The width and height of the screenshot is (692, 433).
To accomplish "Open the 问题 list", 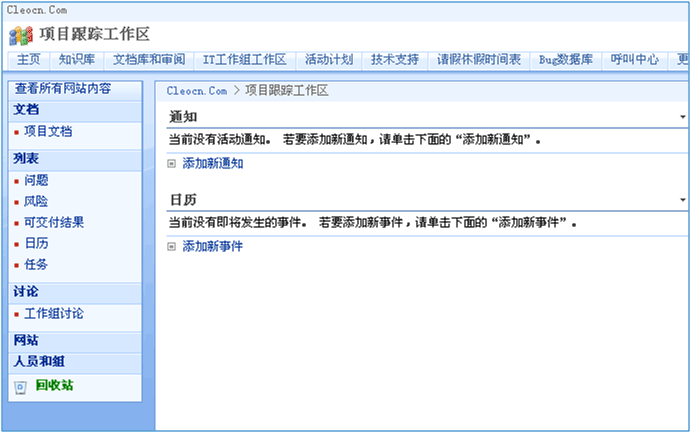I will pyautogui.click(x=36, y=180).
